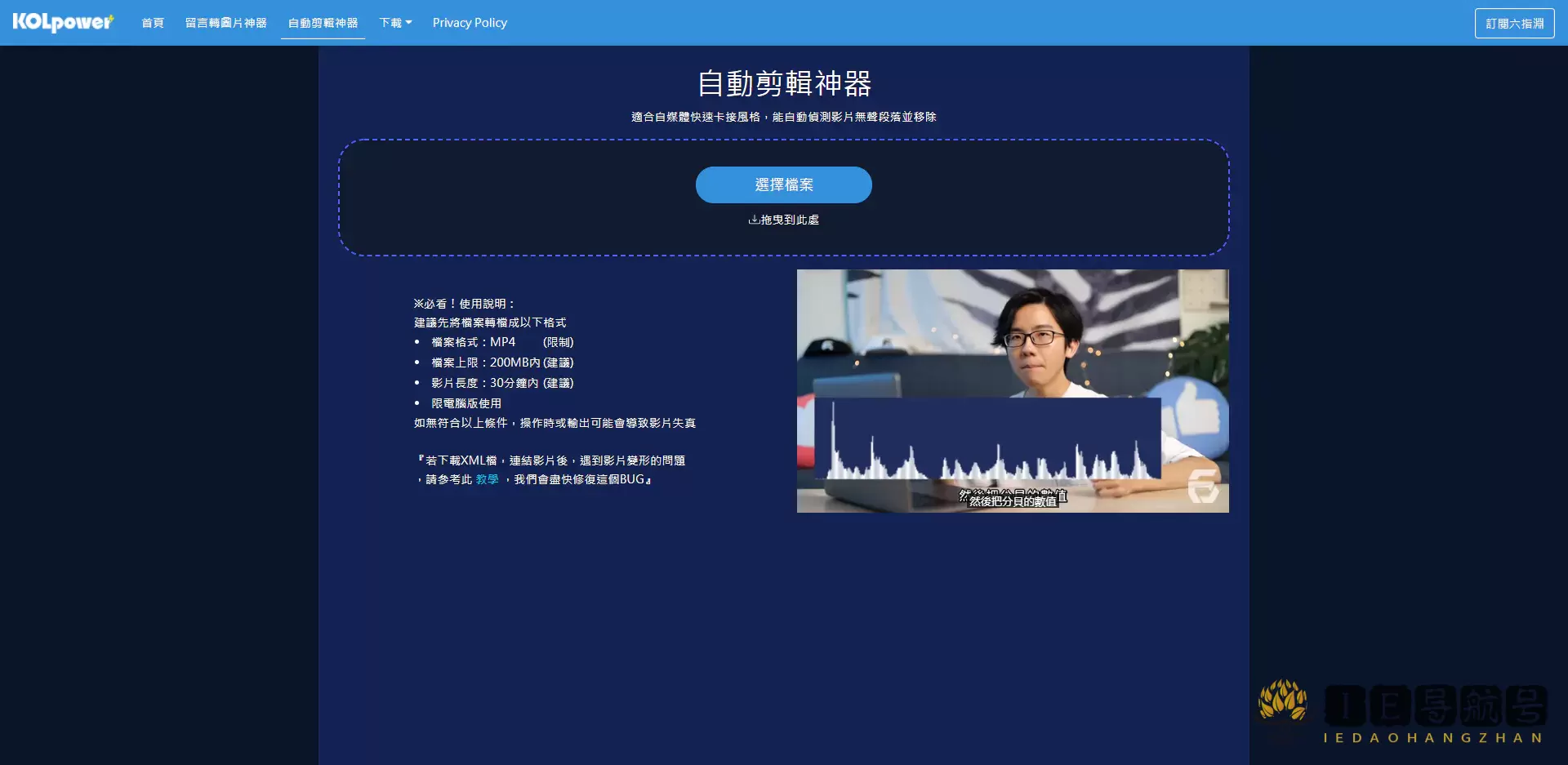Viewport: 1568px width, 765px height.
Task: Click the 選擇檔案 upload button
Action: click(783, 185)
